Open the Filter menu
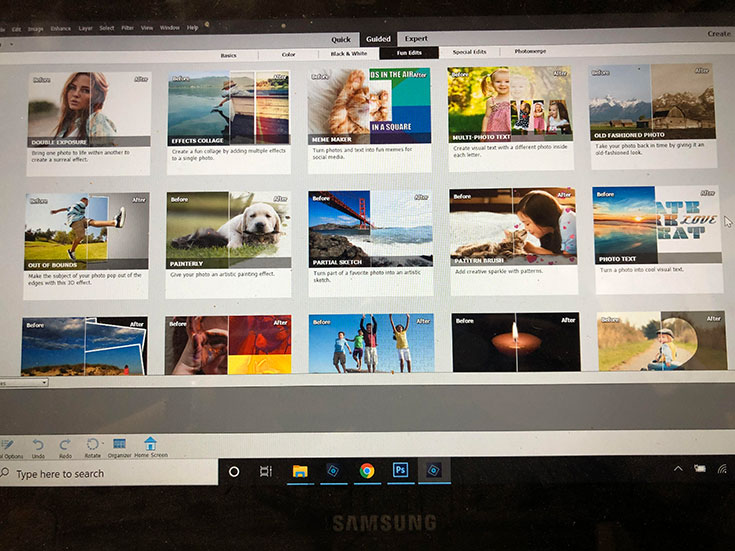This screenshot has width=735, height=551. pyautogui.click(x=128, y=28)
